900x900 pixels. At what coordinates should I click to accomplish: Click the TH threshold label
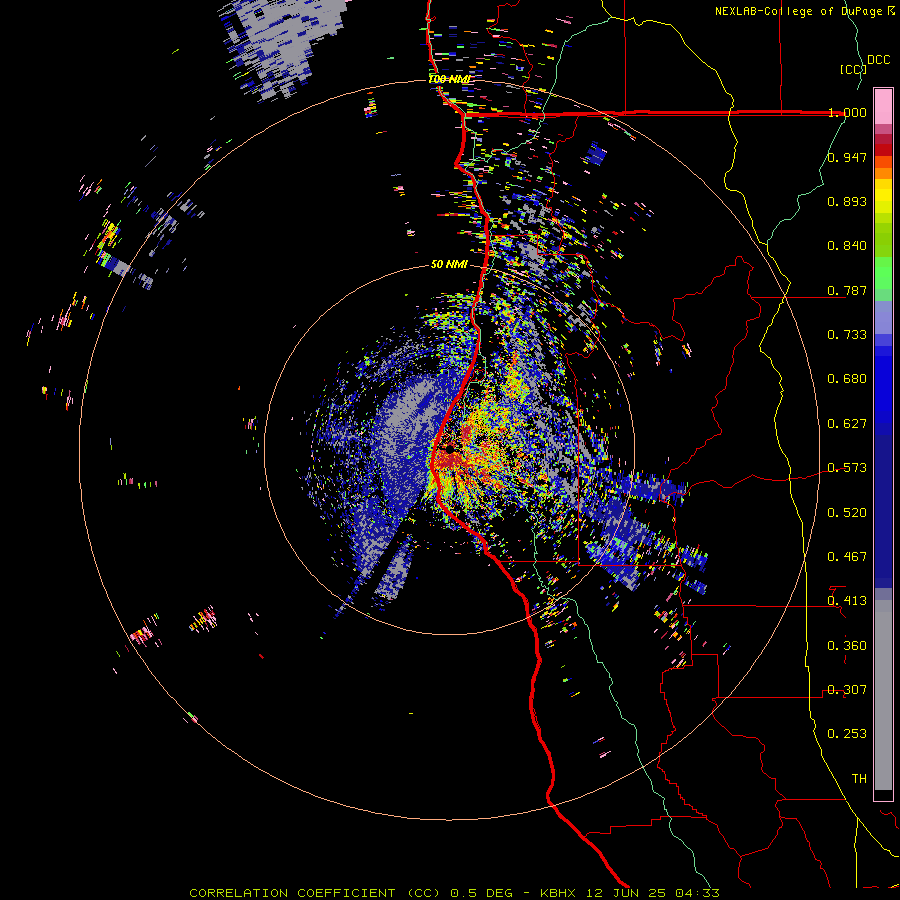[859, 779]
